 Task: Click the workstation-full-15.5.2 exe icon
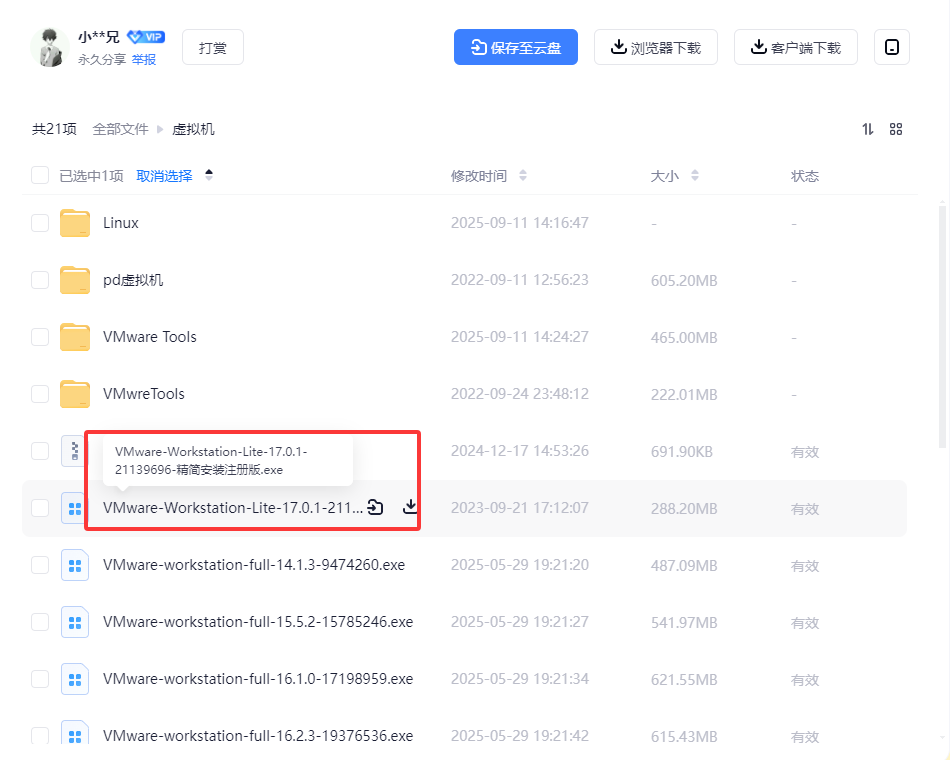(75, 622)
